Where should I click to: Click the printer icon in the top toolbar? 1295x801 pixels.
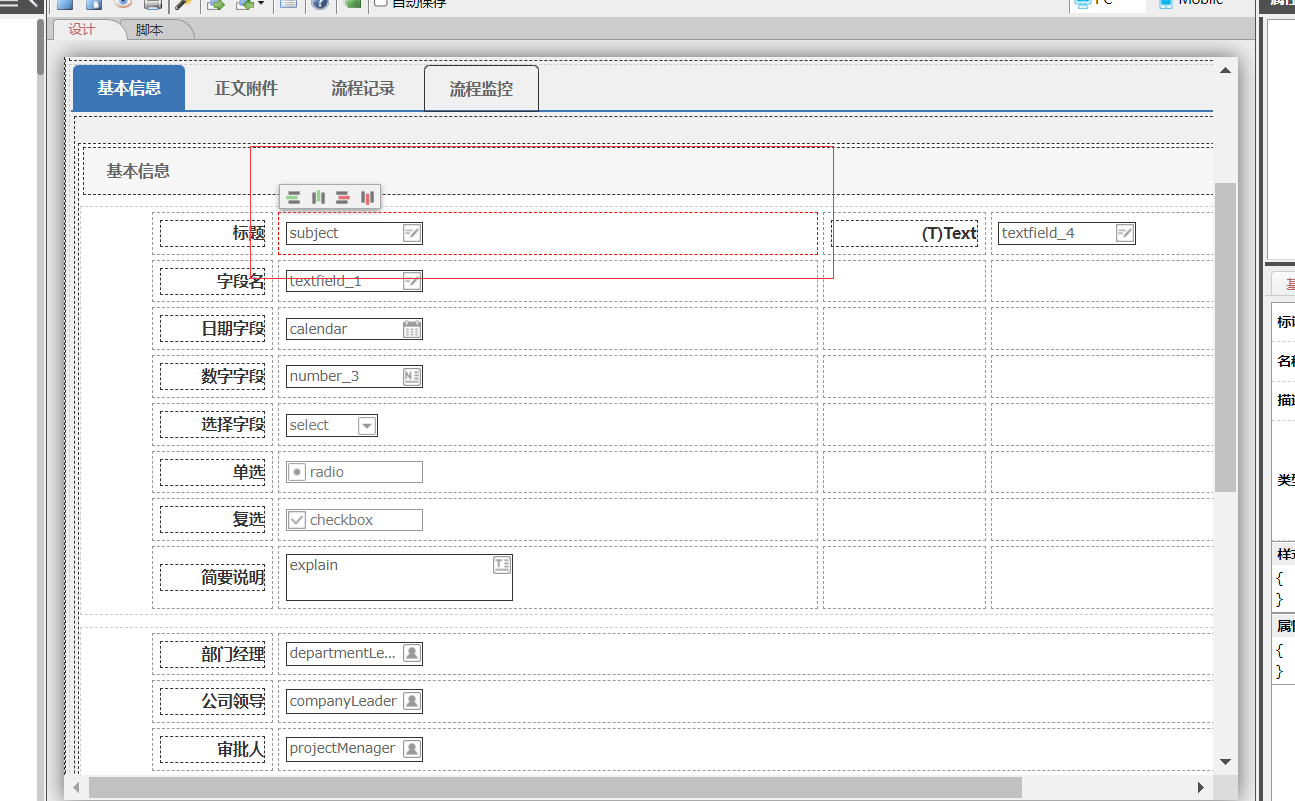152,3
